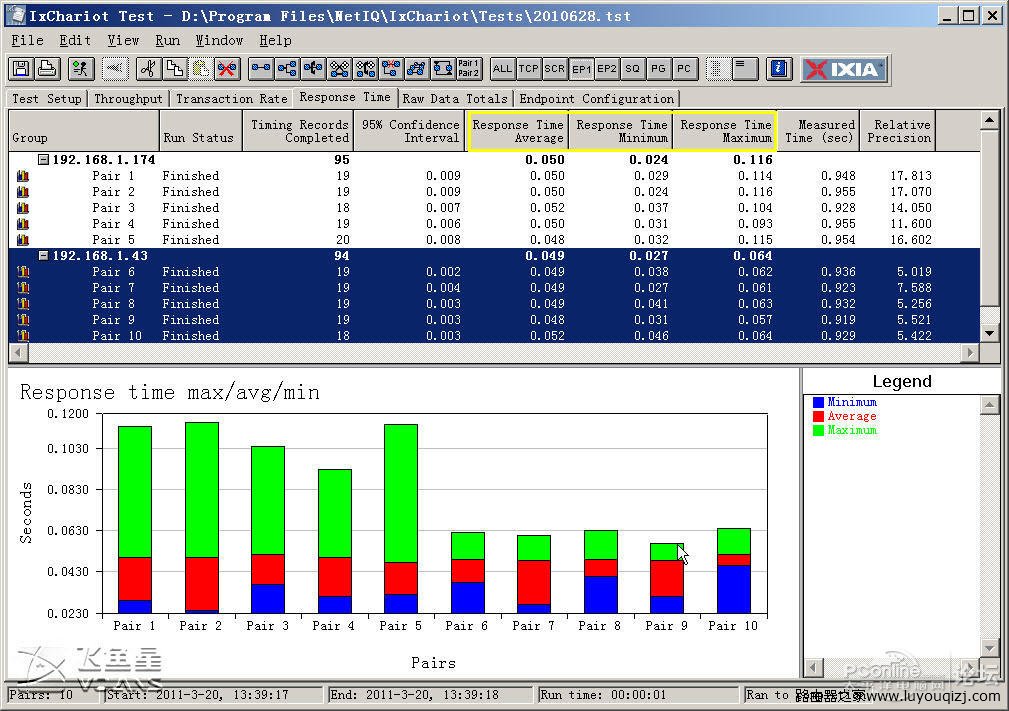Toggle the EP1 grouping button

click(x=581, y=69)
